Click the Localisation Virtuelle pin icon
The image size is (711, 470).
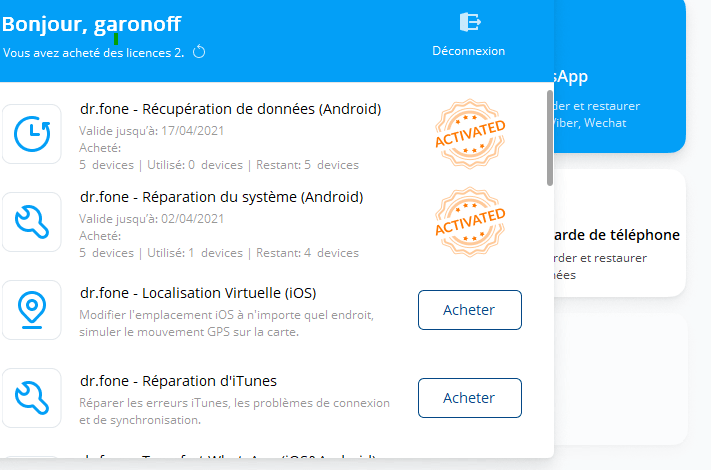[32, 310]
